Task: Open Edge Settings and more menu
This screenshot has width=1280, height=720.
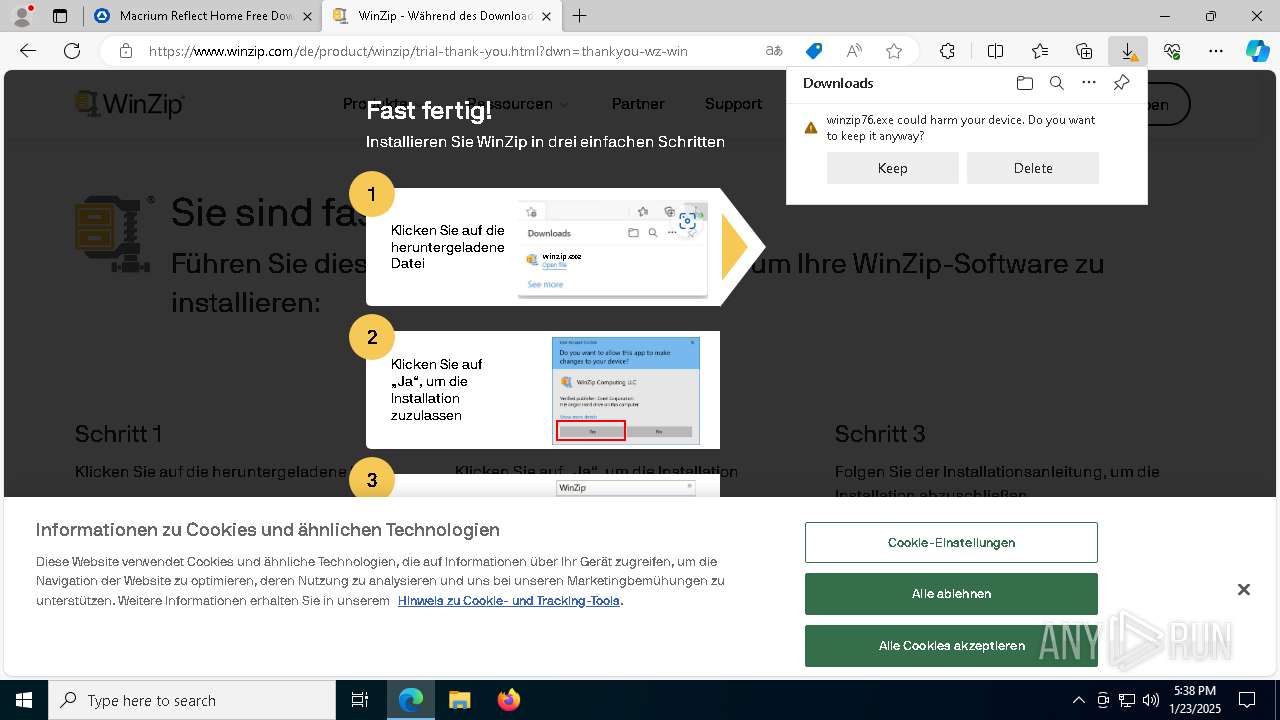Action: 1216,51
